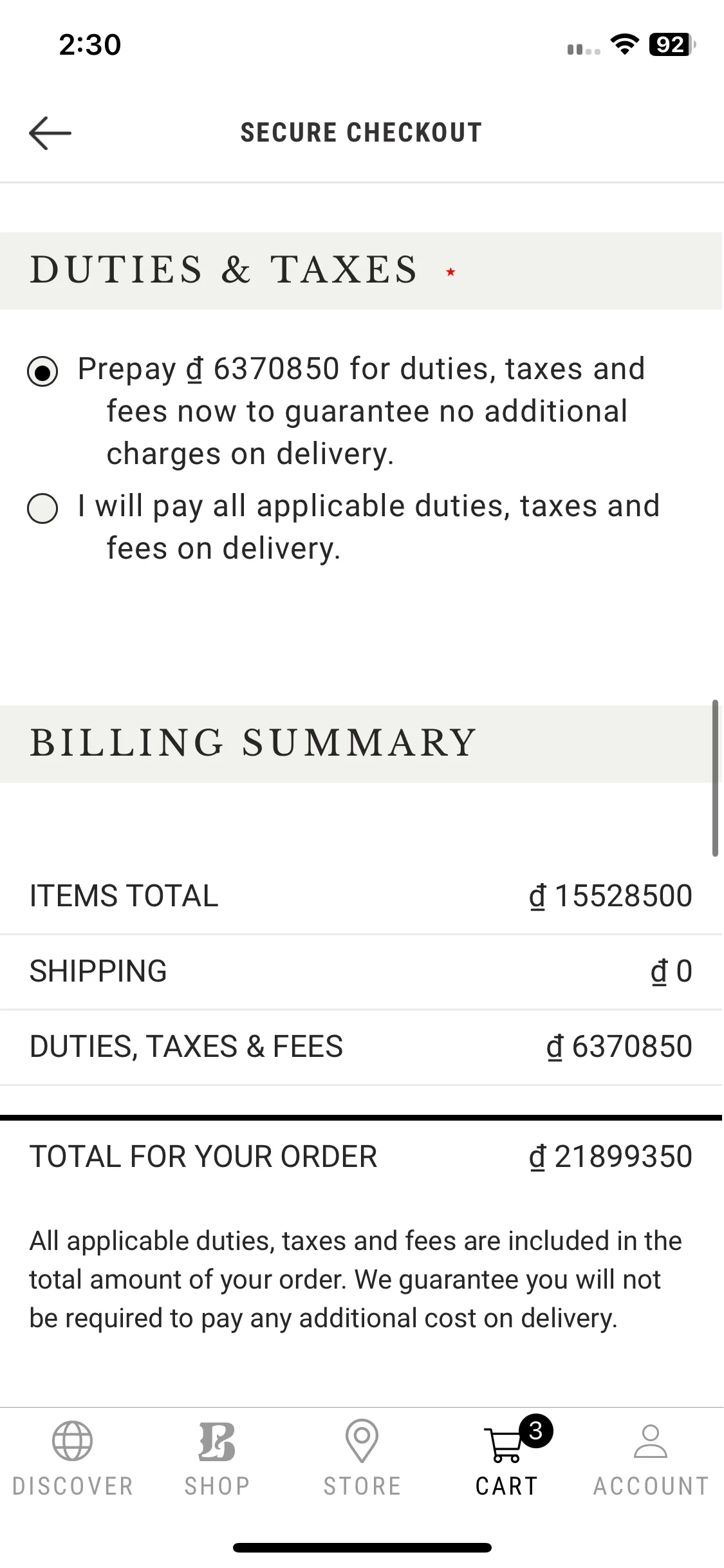724x1568 pixels.
Task: Select Prepay duties and taxes radio button
Action: click(42, 371)
